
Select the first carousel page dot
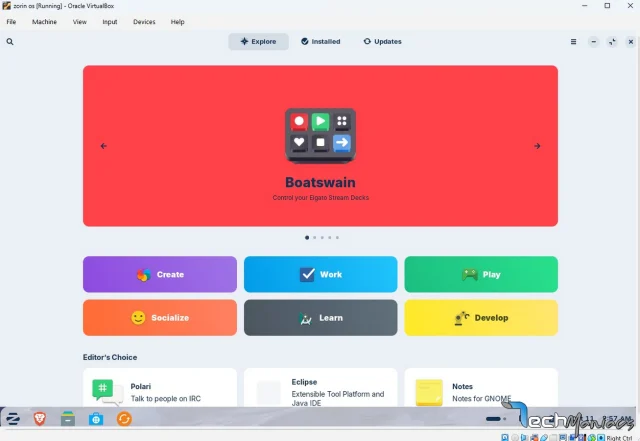[307, 238]
